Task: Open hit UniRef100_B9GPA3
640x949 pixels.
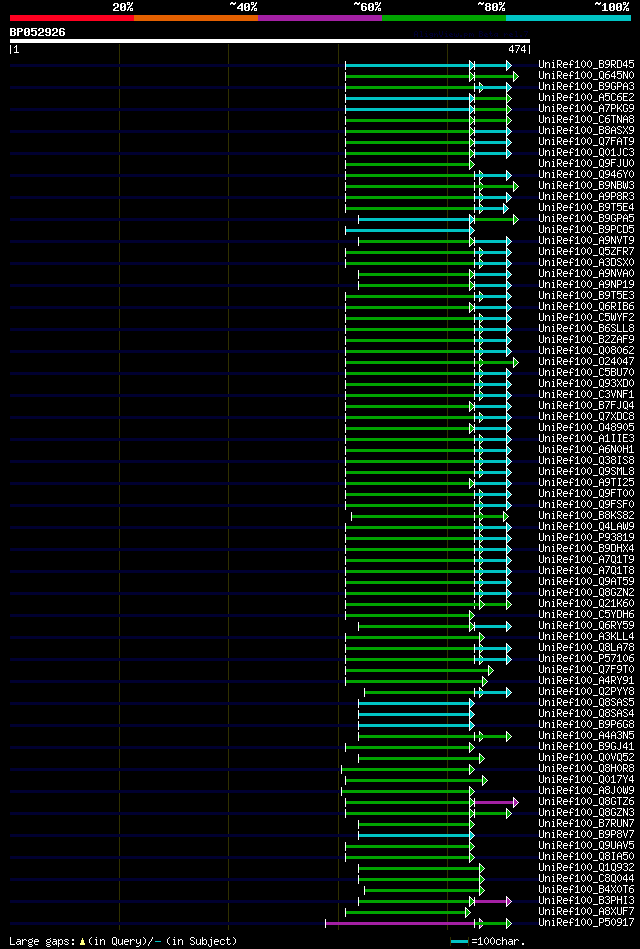Action: [x=586, y=87]
